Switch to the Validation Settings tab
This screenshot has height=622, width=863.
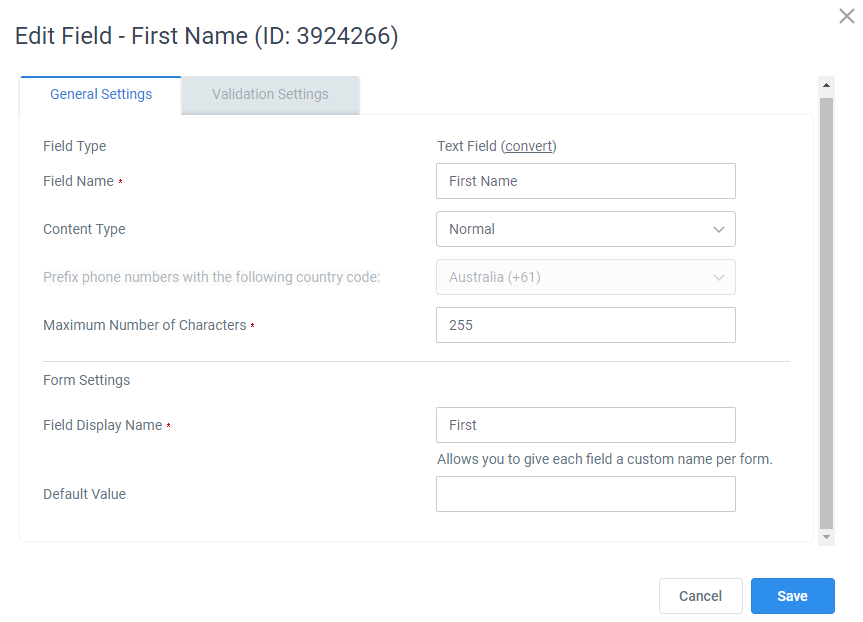click(x=270, y=95)
